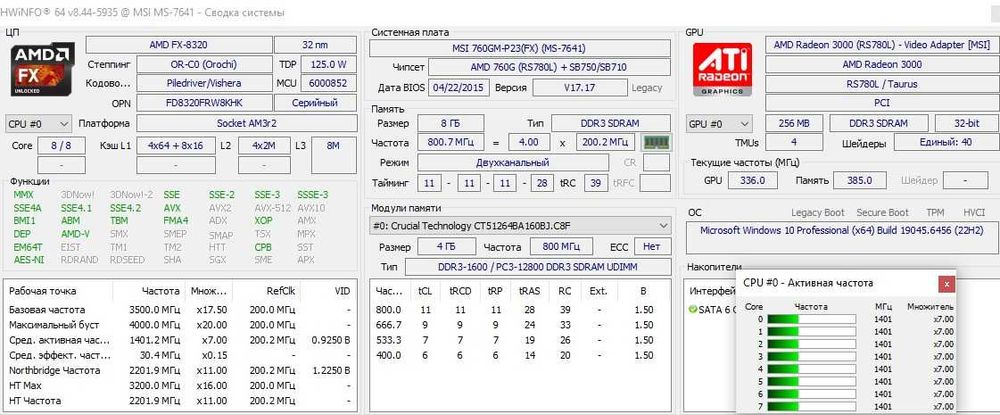Expand the Crucial memory module dropdown
This screenshot has height=415, width=1000.
[520, 225]
